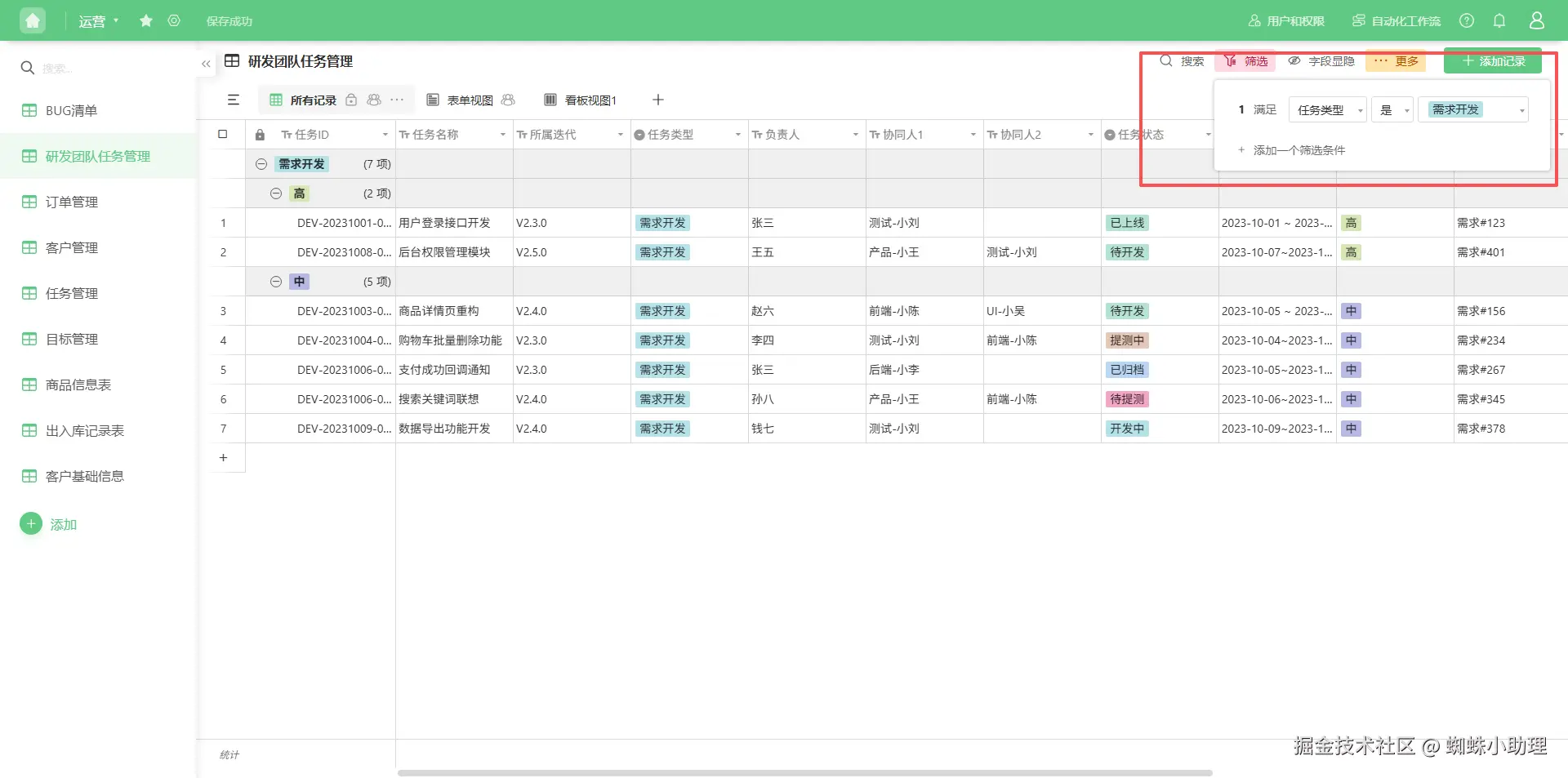Click 统计 in the footer
1568x778 pixels.
click(229, 755)
